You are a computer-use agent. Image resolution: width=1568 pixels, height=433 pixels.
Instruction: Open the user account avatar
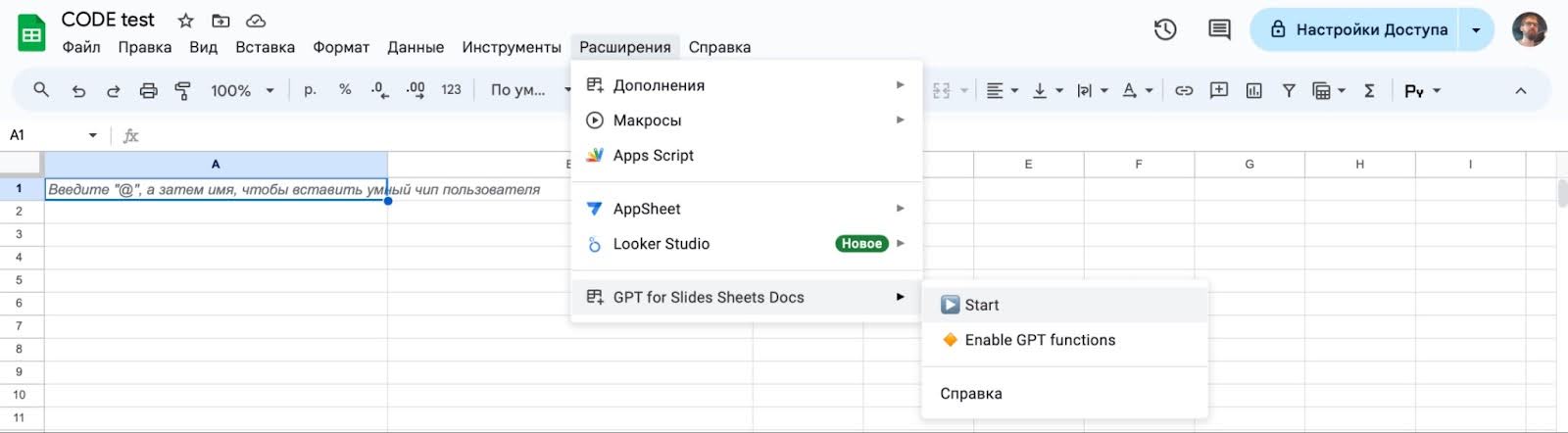pos(1529,30)
